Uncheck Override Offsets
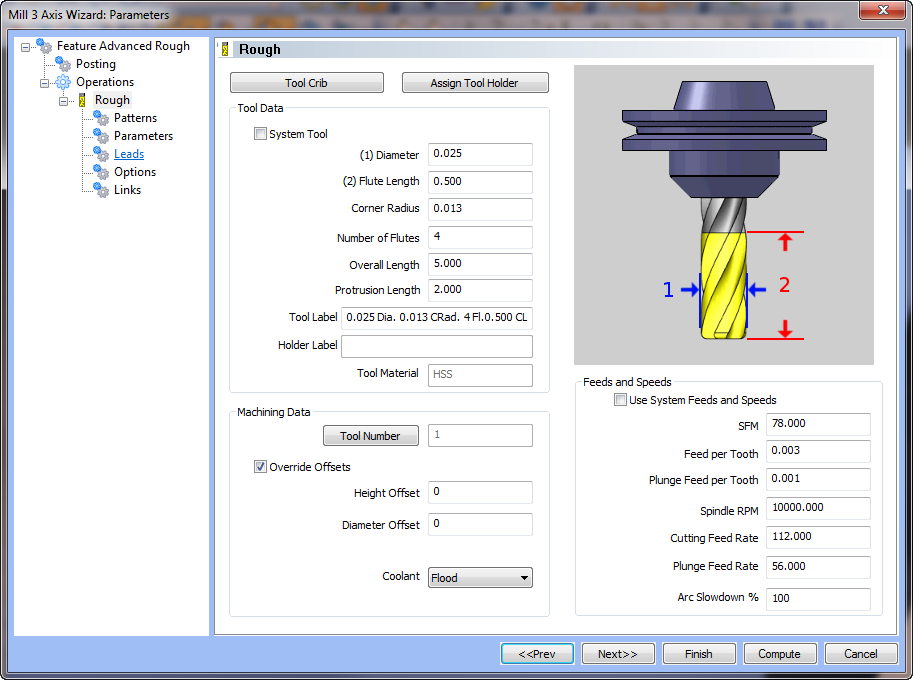The width and height of the screenshot is (913, 680). point(260,465)
